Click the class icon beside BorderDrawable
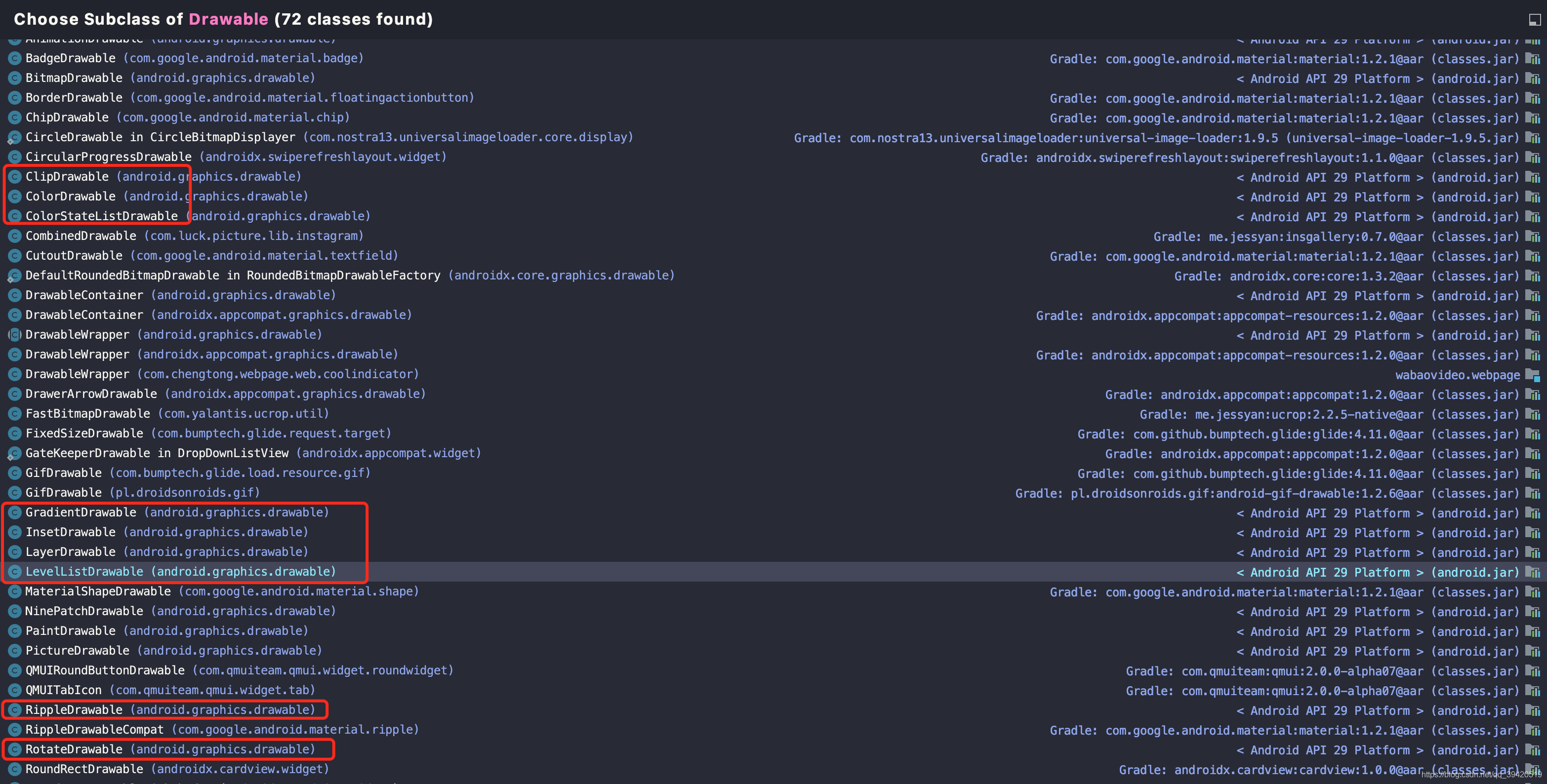The width and height of the screenshot is (1547, 784). click(14, 98)
